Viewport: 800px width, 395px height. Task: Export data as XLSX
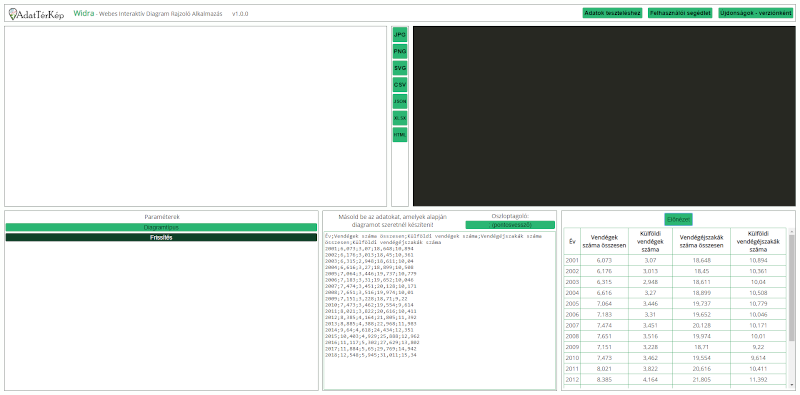click(x=400, y=118)
